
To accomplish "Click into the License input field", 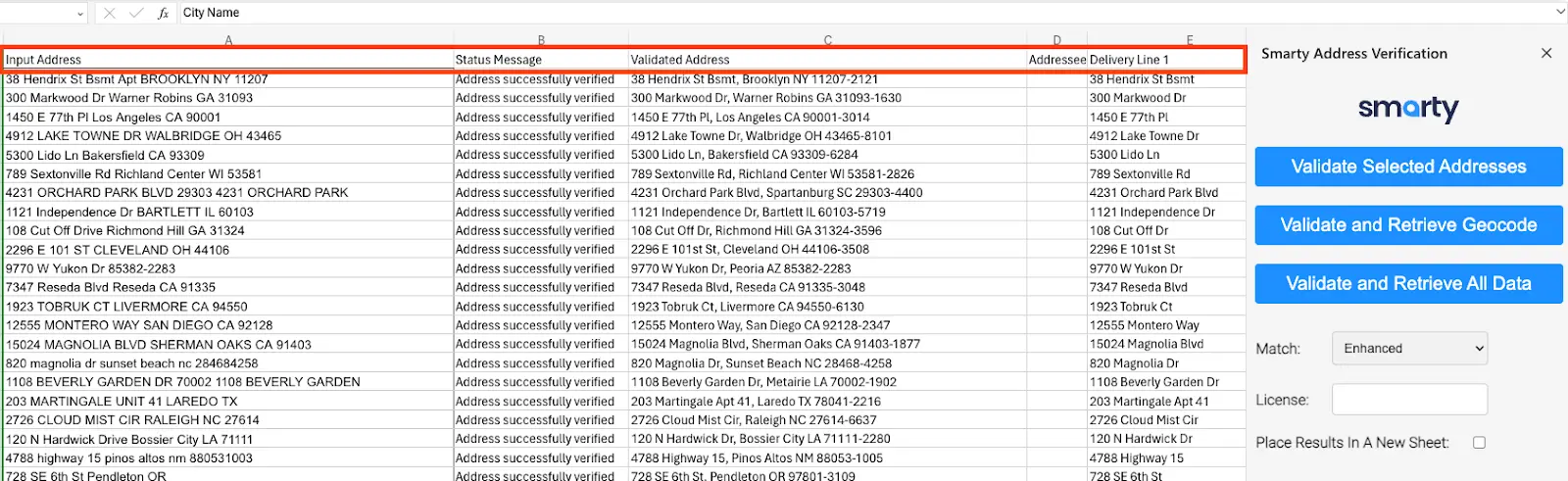I will (x=1409, y=400).
